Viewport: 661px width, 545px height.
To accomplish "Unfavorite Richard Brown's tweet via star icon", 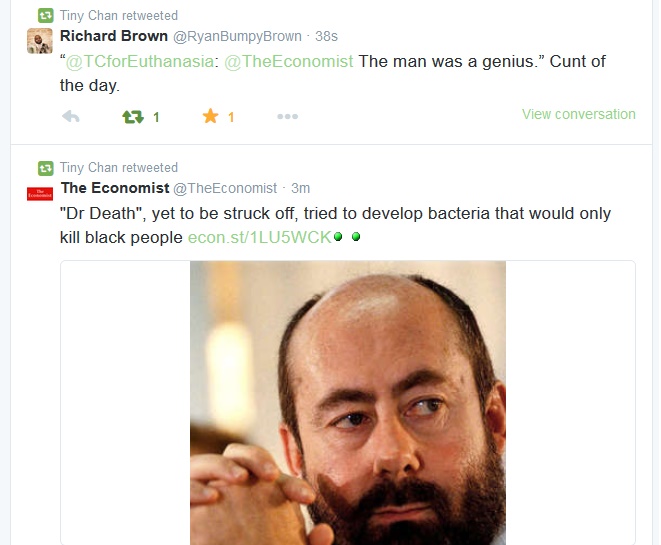I will pos(210,116).
